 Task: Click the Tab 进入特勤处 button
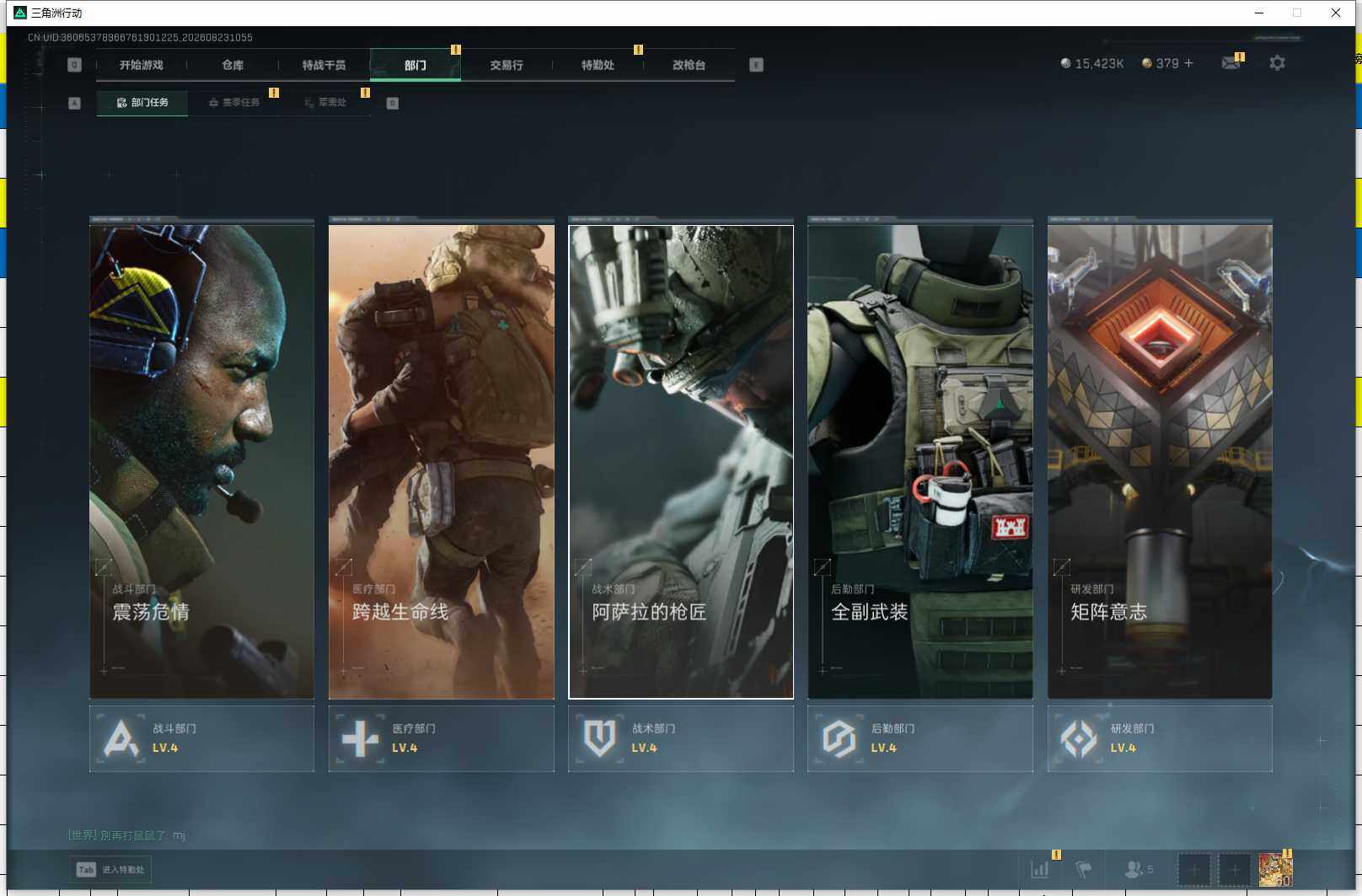point(110,870)
